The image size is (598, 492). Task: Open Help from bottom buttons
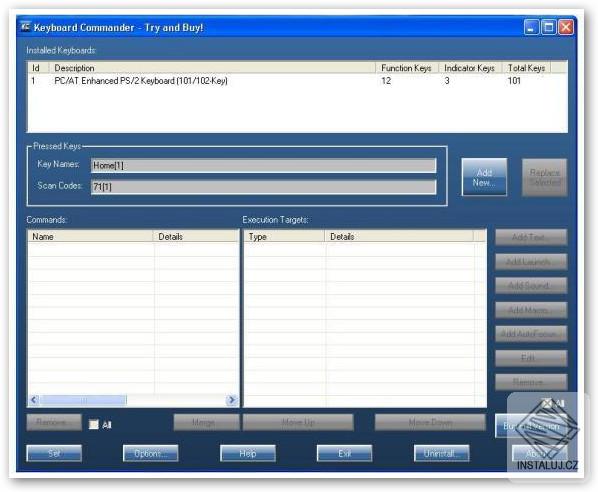click(x=248, y=453)
